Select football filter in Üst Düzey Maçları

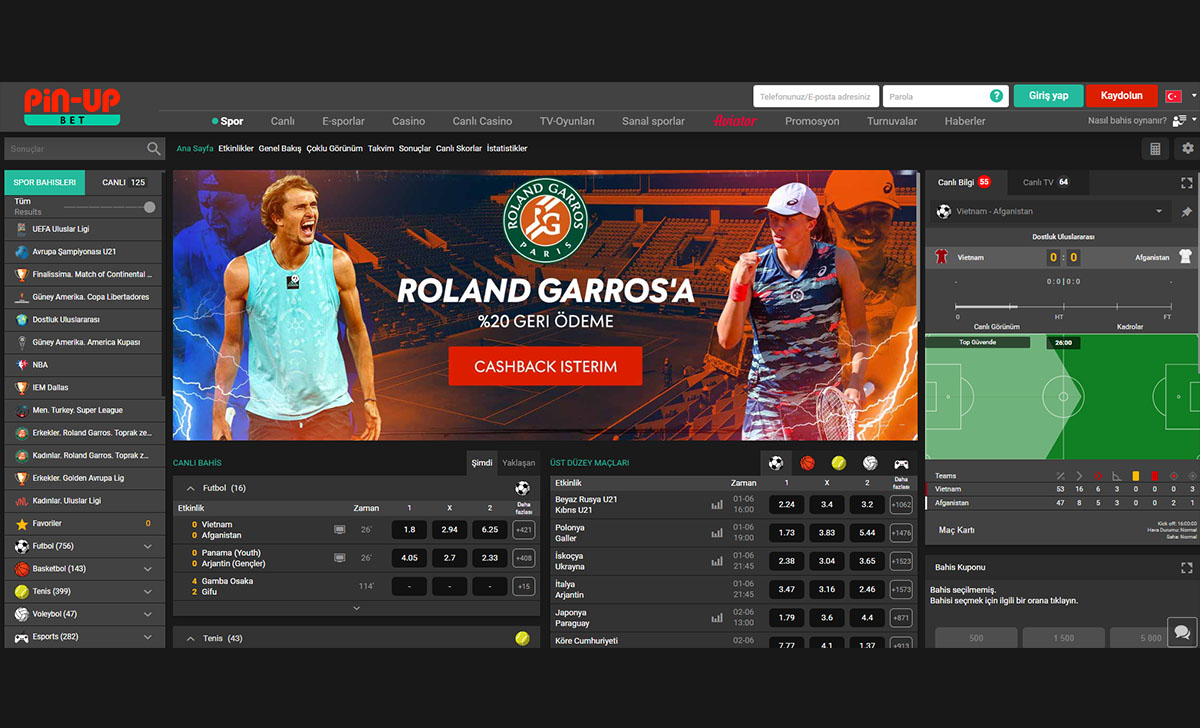(776, 463)
